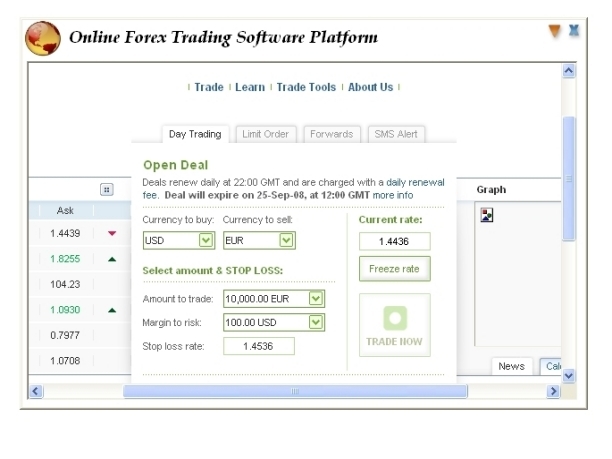Click the horizontal scrollbar right arrow
Image resolution: width=612 pixels, height=459 pixels.
tap(553, 391)
